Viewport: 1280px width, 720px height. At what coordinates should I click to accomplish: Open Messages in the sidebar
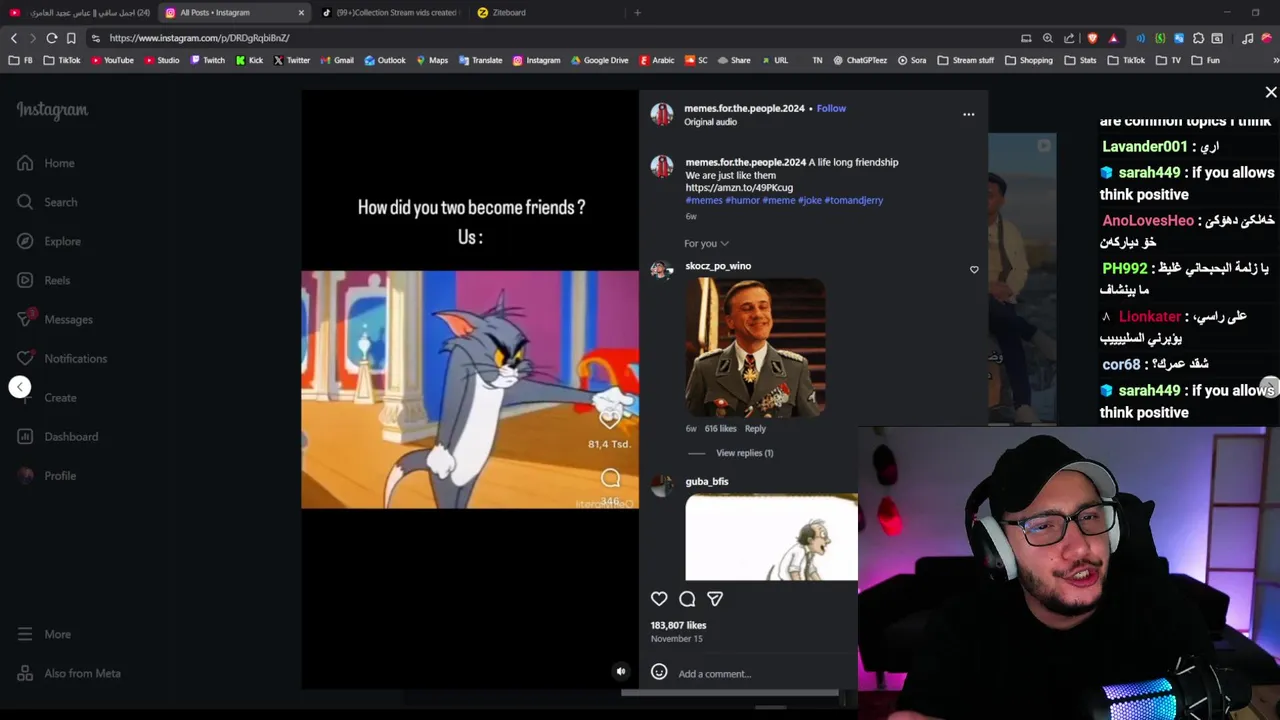pos(55,319)
